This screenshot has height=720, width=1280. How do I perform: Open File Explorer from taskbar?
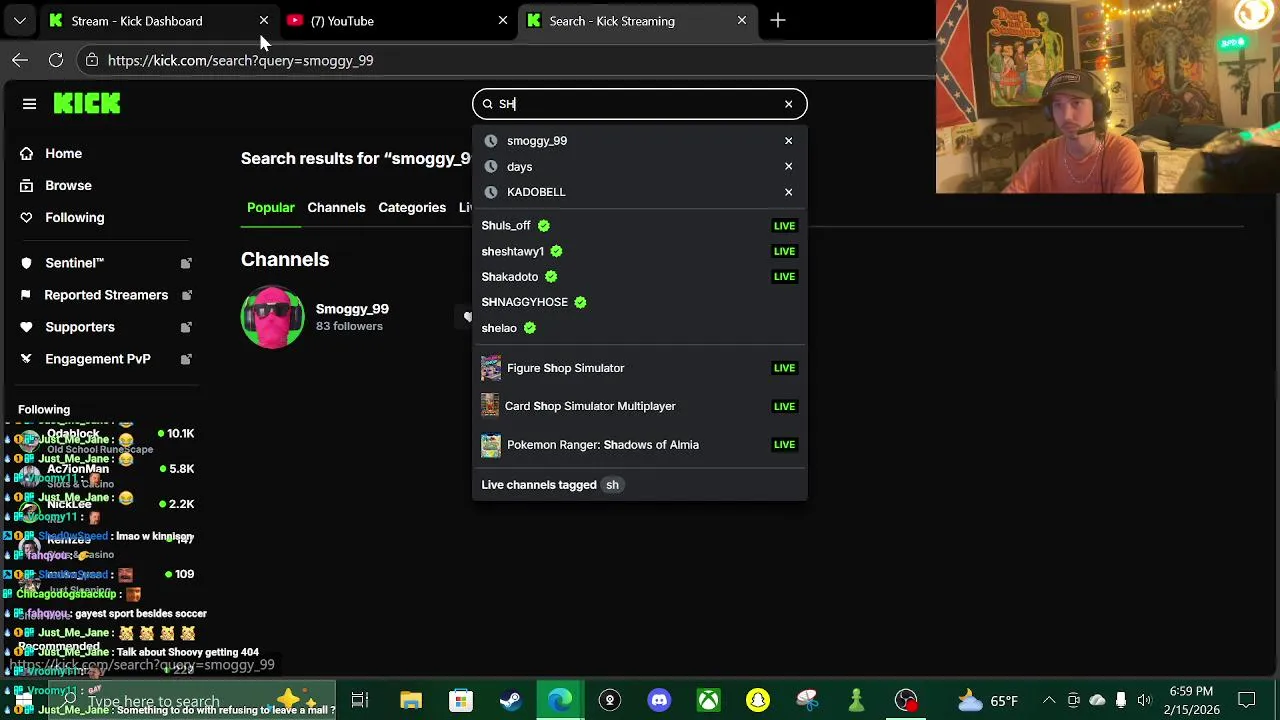click(411, 700)
